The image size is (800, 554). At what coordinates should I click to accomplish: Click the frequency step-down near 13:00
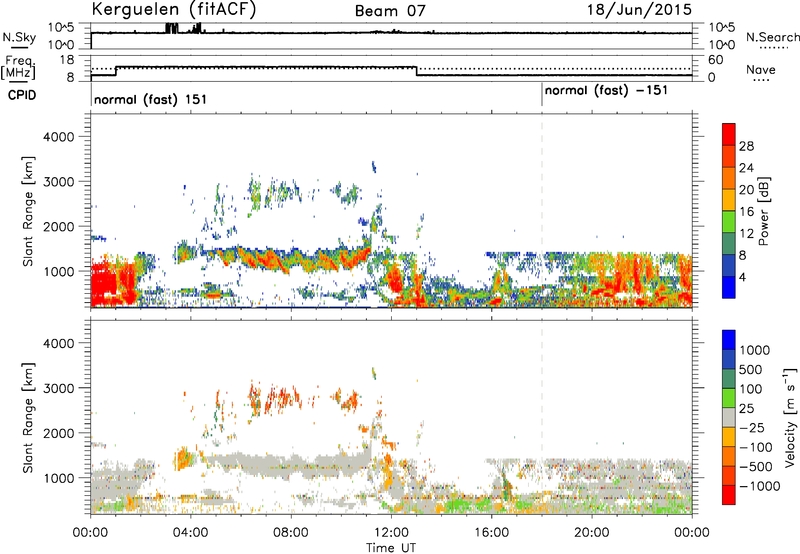coord(417,71)
